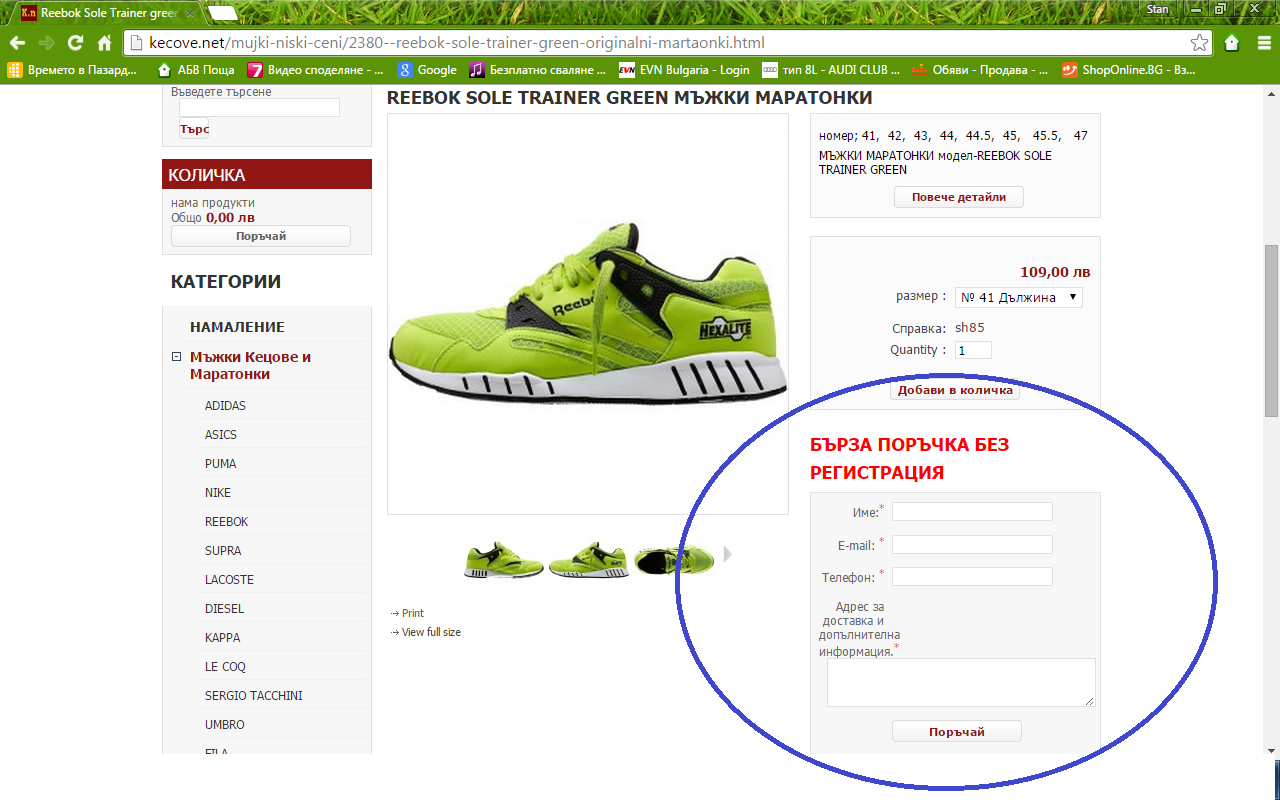Open Обяви - Продава bookmark

tap(980, 70)
